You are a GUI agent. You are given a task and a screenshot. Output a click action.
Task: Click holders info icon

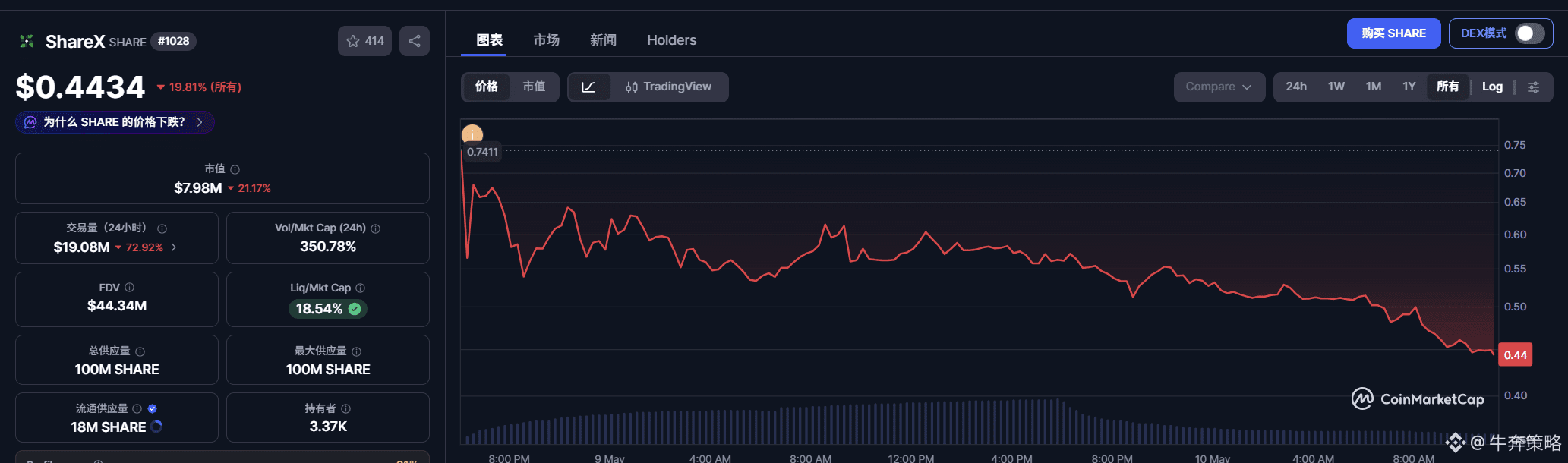pyautogui.click(x=346, y=408)
